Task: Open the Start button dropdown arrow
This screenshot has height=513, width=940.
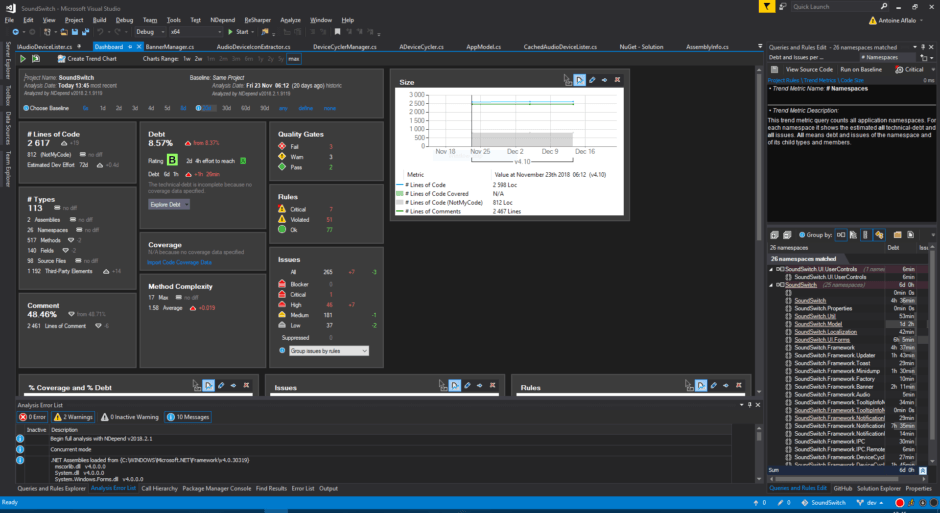Action: click(252, 32)
